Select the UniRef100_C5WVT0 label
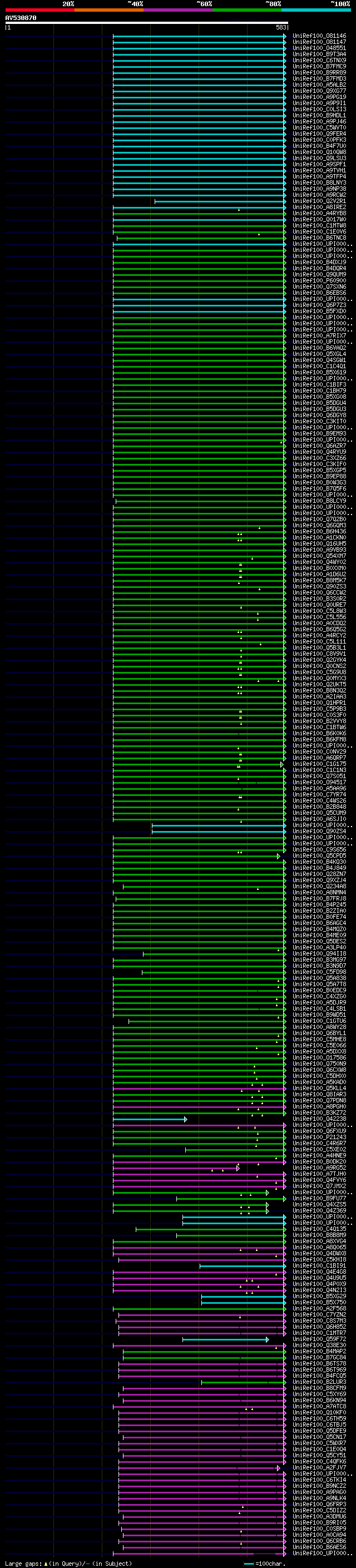 point(319,128)
